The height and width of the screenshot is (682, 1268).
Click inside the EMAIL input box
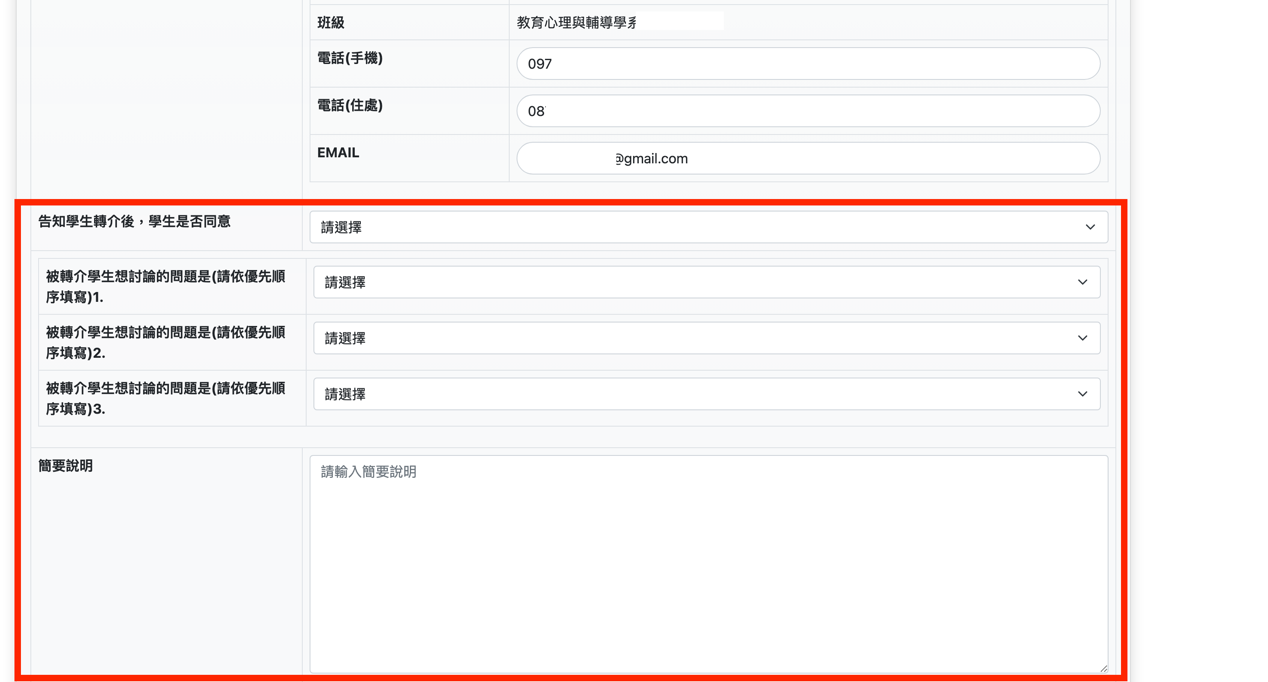[807, 158]
